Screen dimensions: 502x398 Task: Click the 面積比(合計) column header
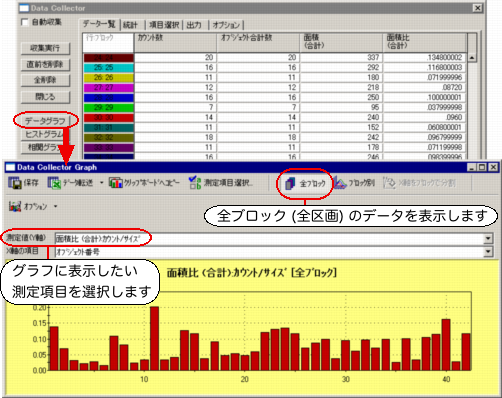(x=425, y=42)
